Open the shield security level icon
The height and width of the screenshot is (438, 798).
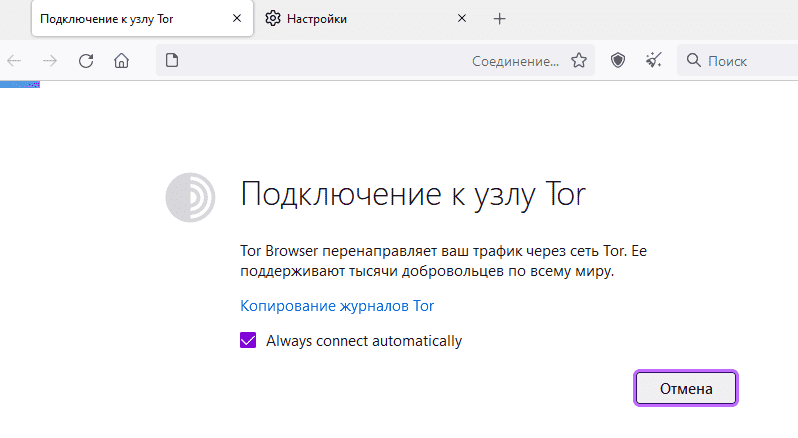(618, 61)
